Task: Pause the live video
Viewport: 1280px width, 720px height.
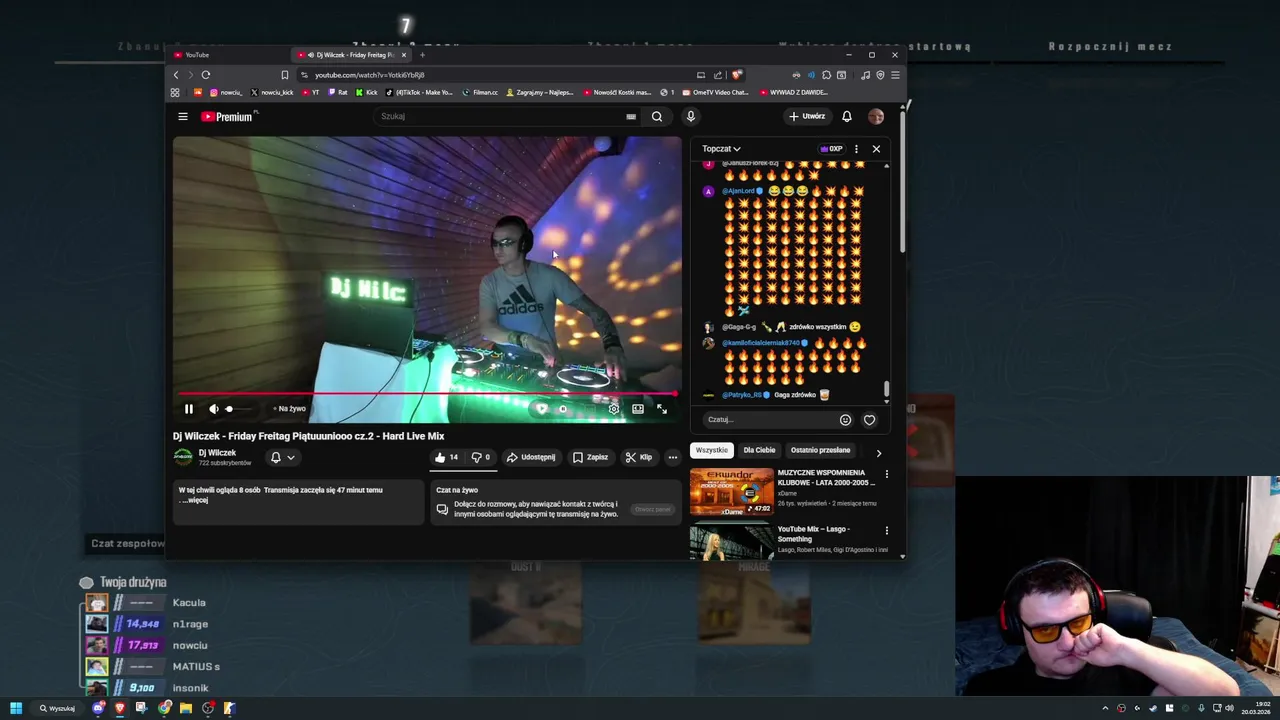Action: (x=188, y=408)
